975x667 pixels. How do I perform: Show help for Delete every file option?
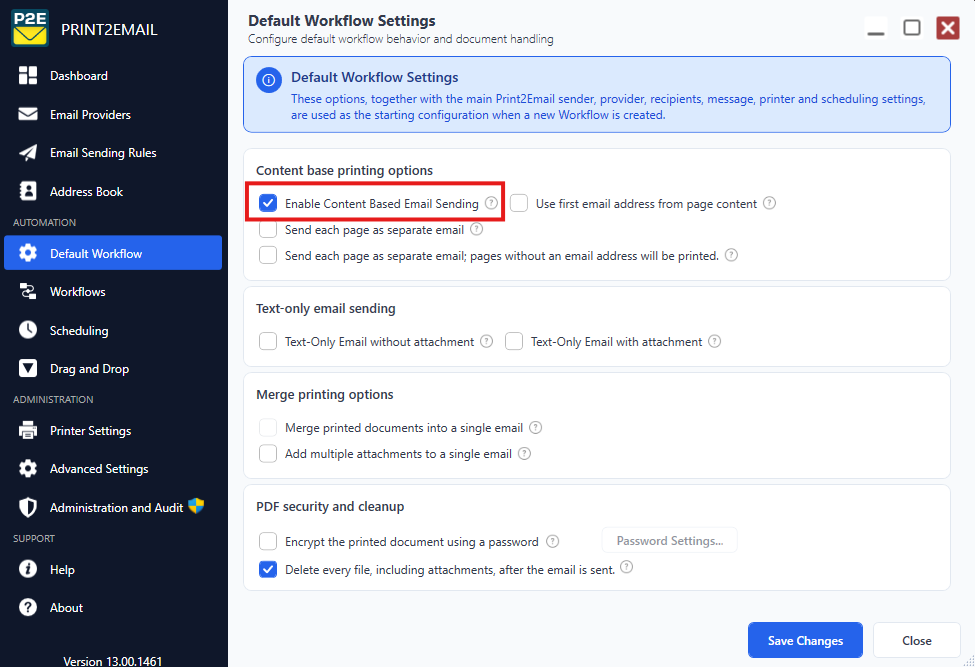click(627, 567)
